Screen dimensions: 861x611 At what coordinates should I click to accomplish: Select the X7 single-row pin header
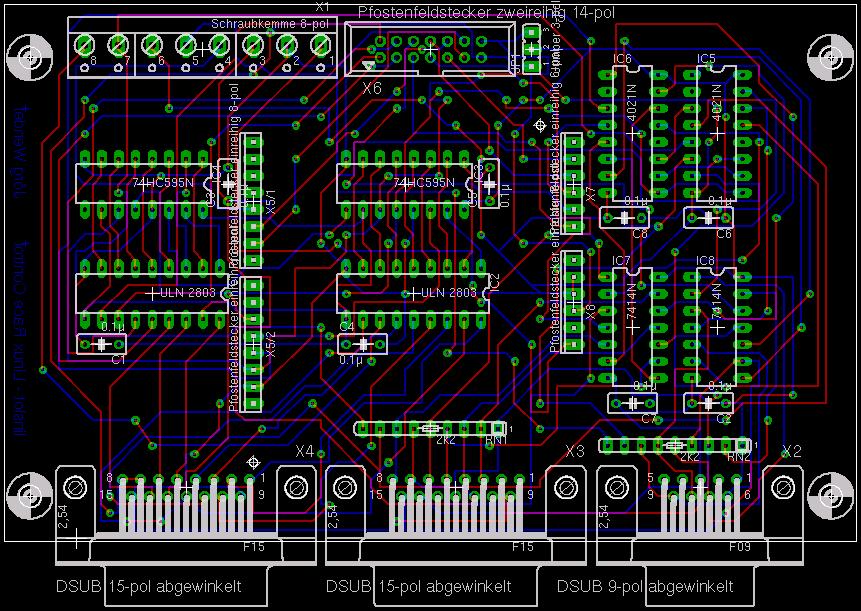(573, 181)
